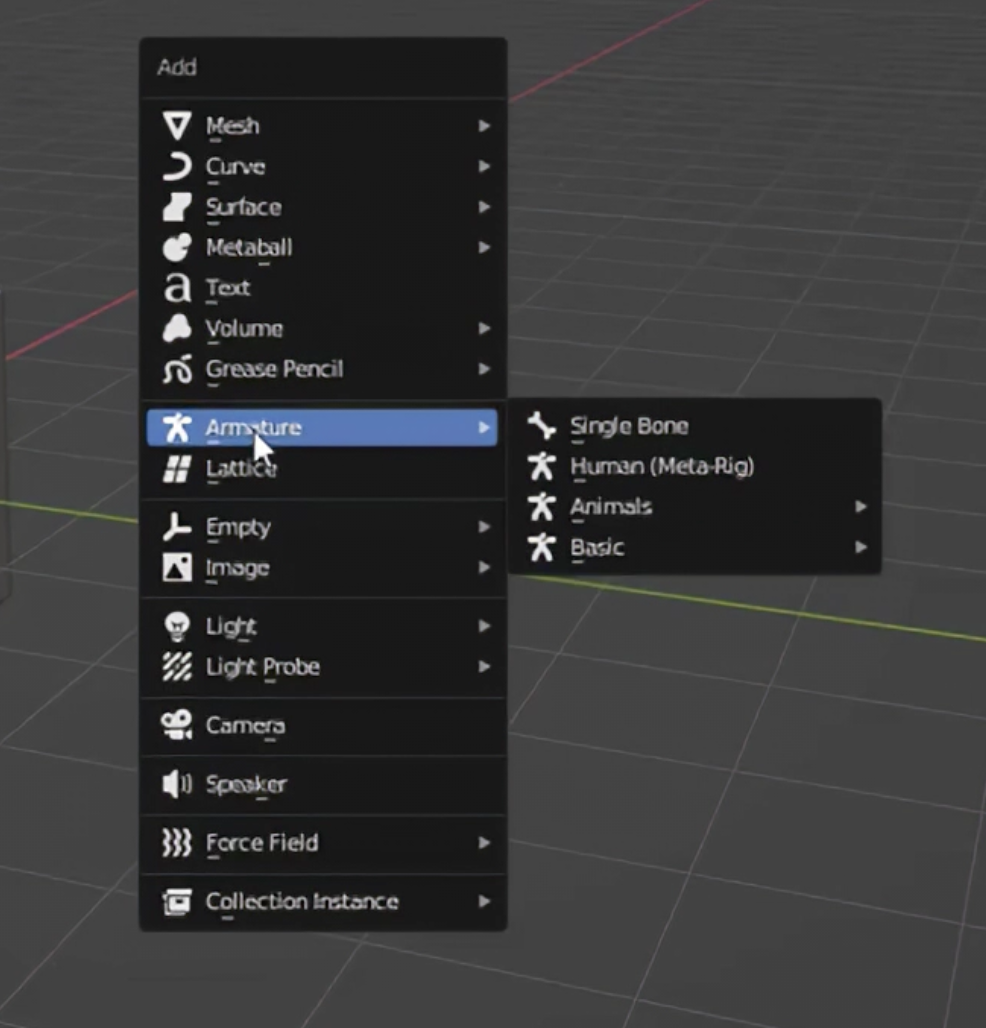Expand the Surface submenu arrow
Image resolution: width=986 pixels, height=1028 pixels.
(484, 207)
